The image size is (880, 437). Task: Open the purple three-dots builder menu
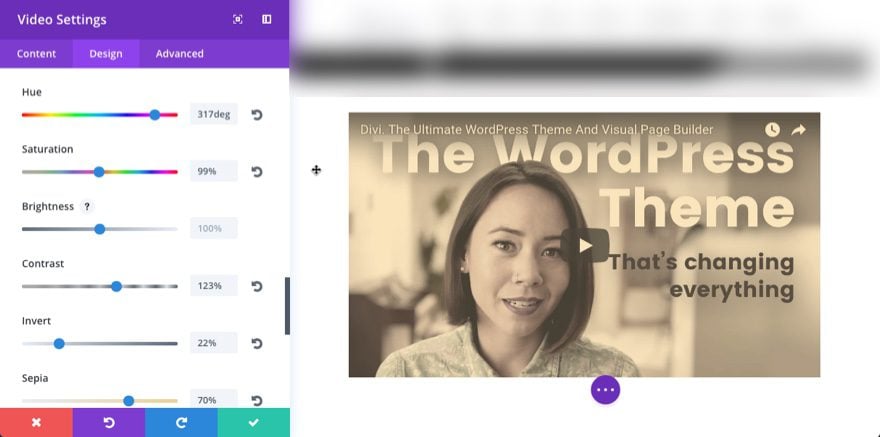coord(606,389)
